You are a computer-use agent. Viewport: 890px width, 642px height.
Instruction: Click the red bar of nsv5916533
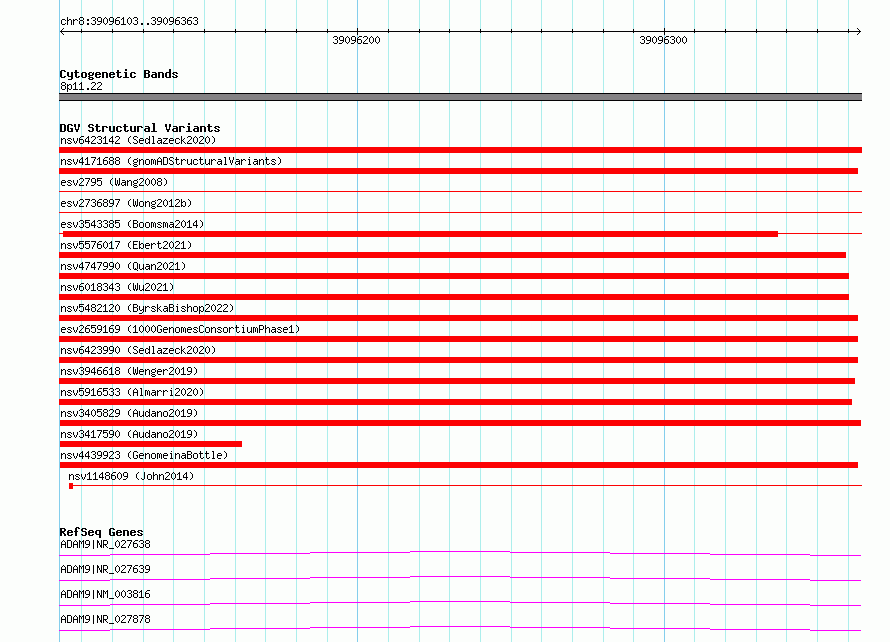(x=456, y=402)
